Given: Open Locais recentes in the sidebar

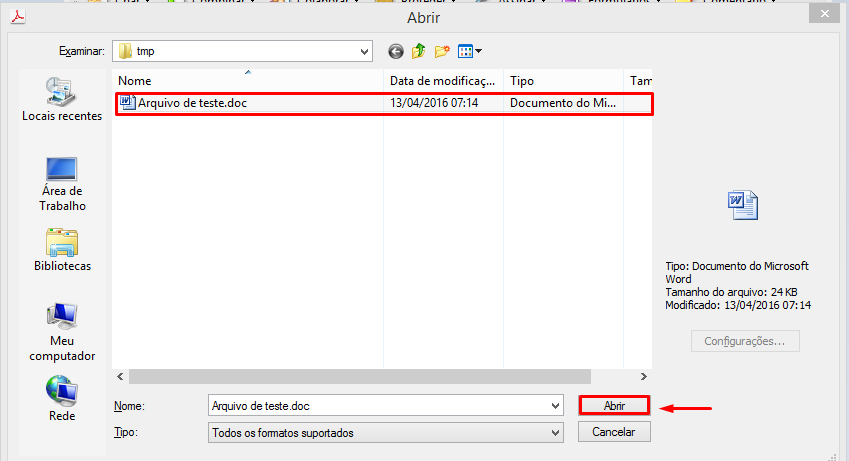Looking at the screenshot, I should pyautogui.click(x=62, y=100).
